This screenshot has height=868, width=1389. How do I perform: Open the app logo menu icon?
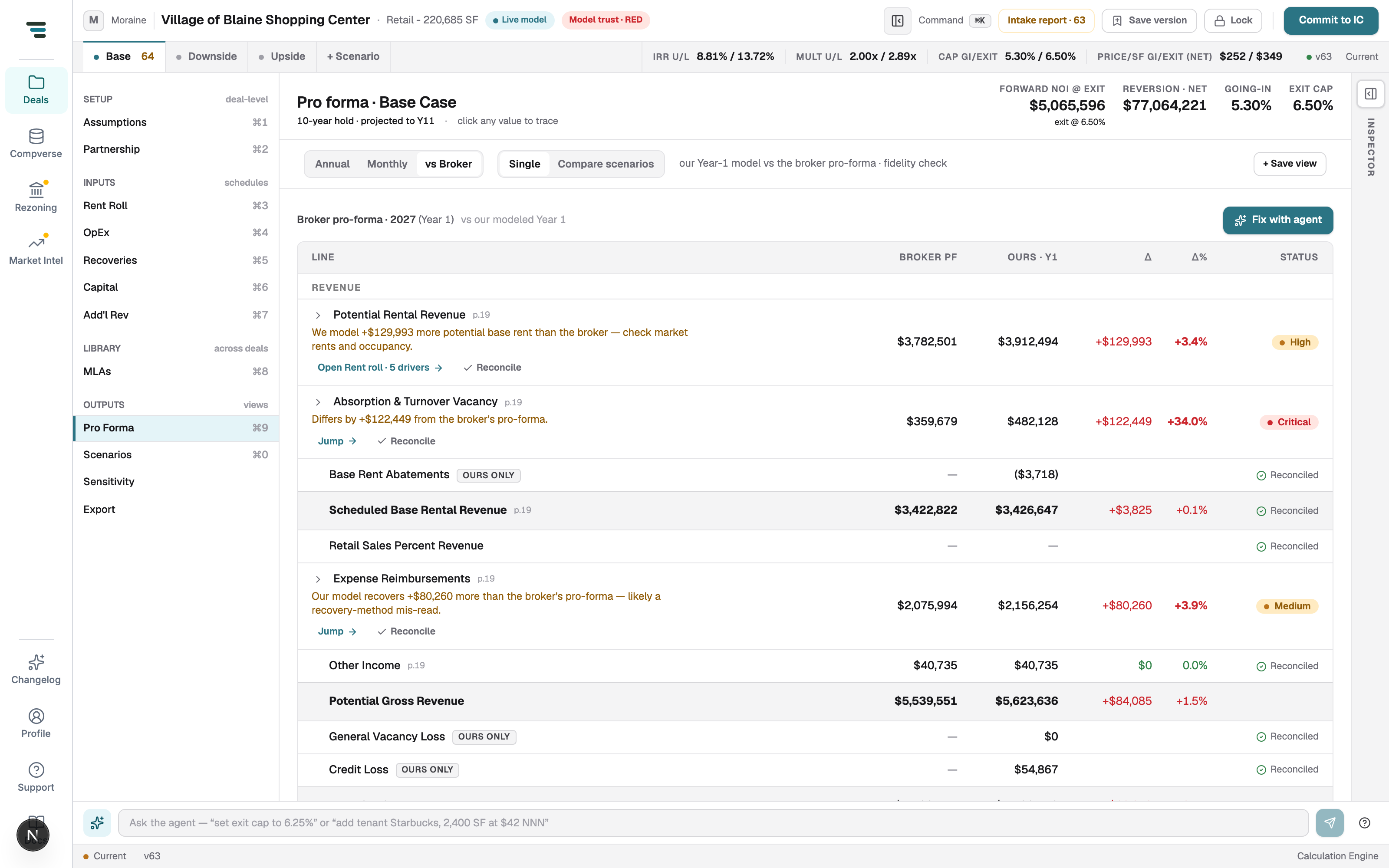pyautogui.click(x=36, y=29)
